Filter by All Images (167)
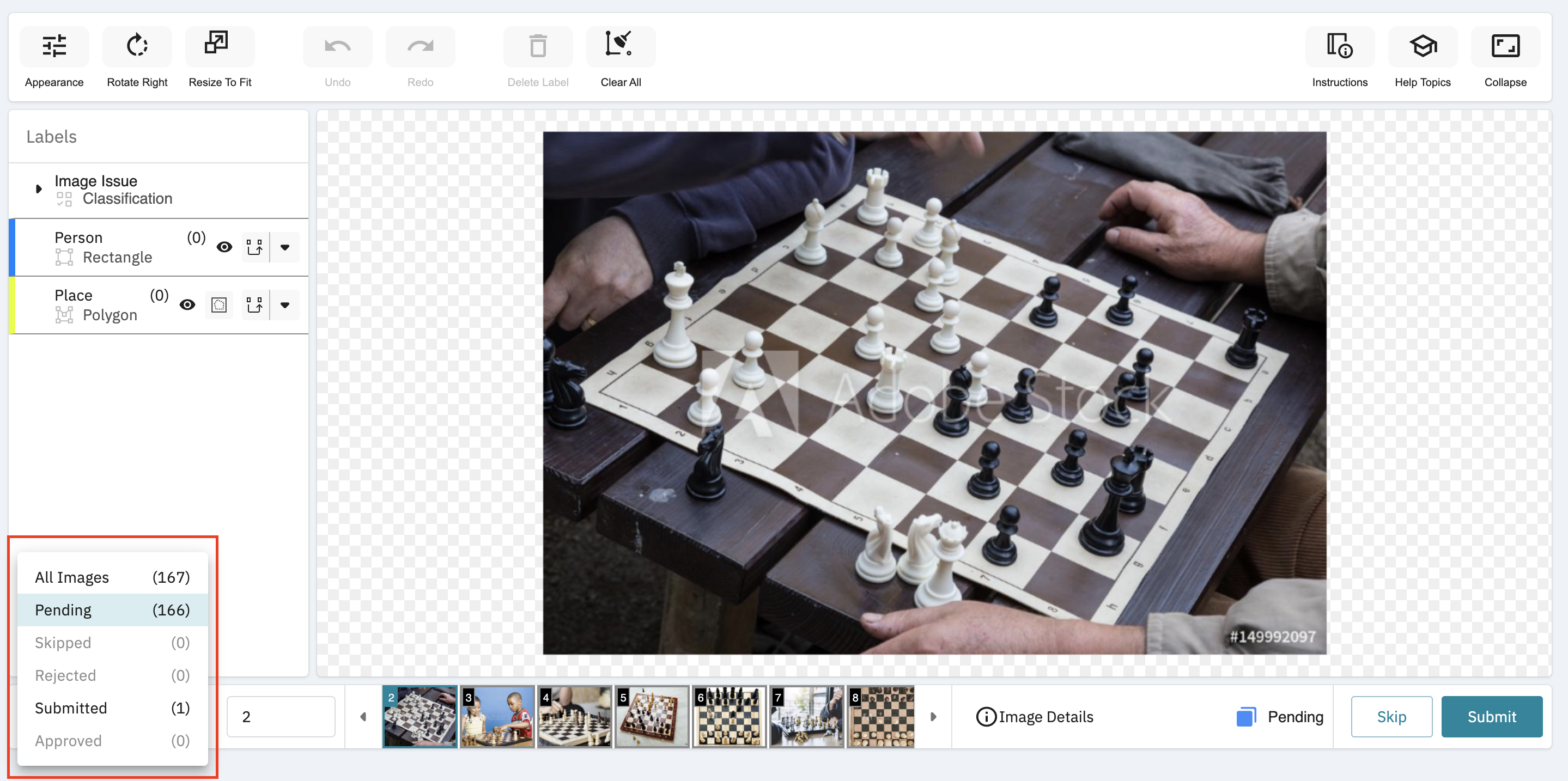This screenshot has width=1568, height=781. coord(113,577)
